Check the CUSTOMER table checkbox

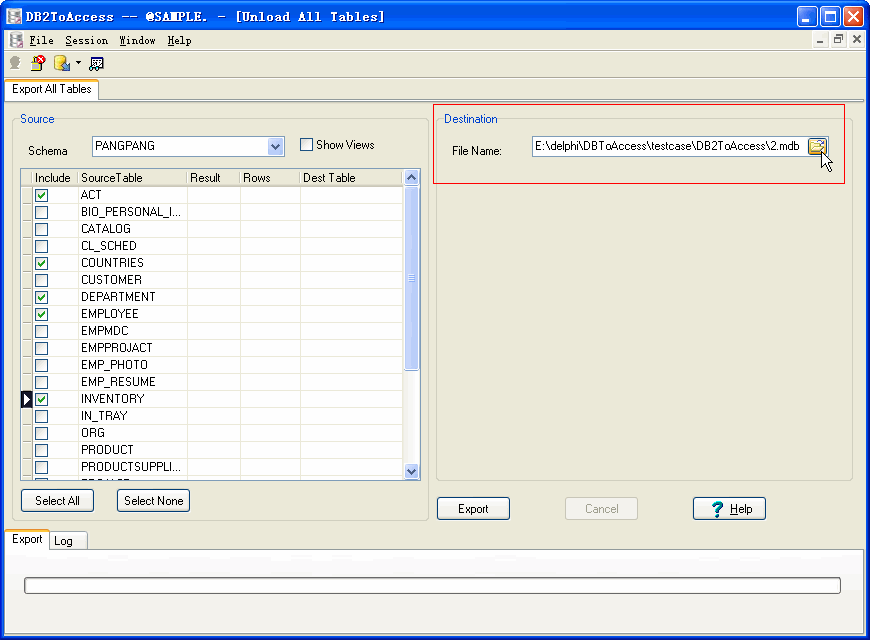pyautogui.click(x=42, y=280)
